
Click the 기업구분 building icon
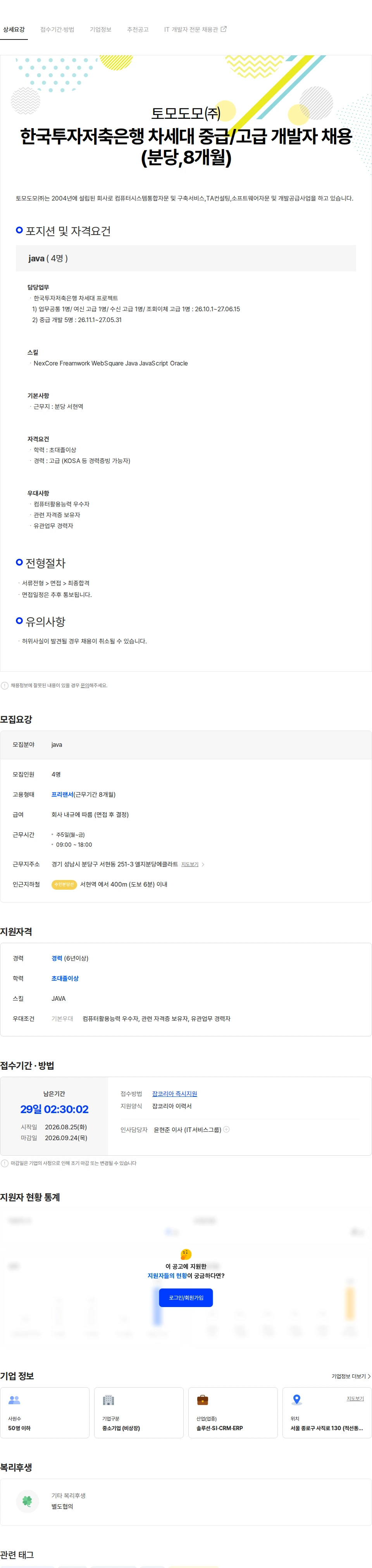108,1400
